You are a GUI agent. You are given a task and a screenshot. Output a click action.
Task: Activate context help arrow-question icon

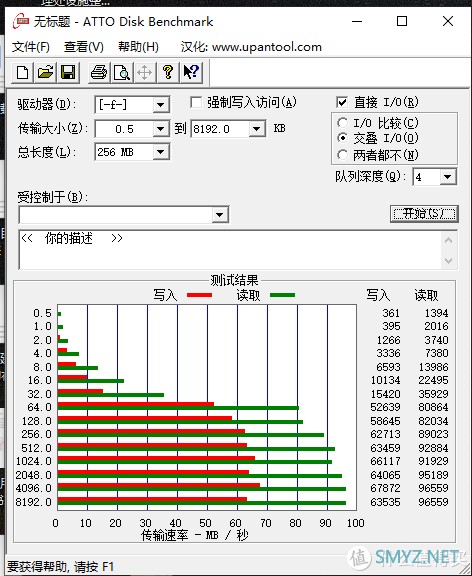[x=191, y=72]
